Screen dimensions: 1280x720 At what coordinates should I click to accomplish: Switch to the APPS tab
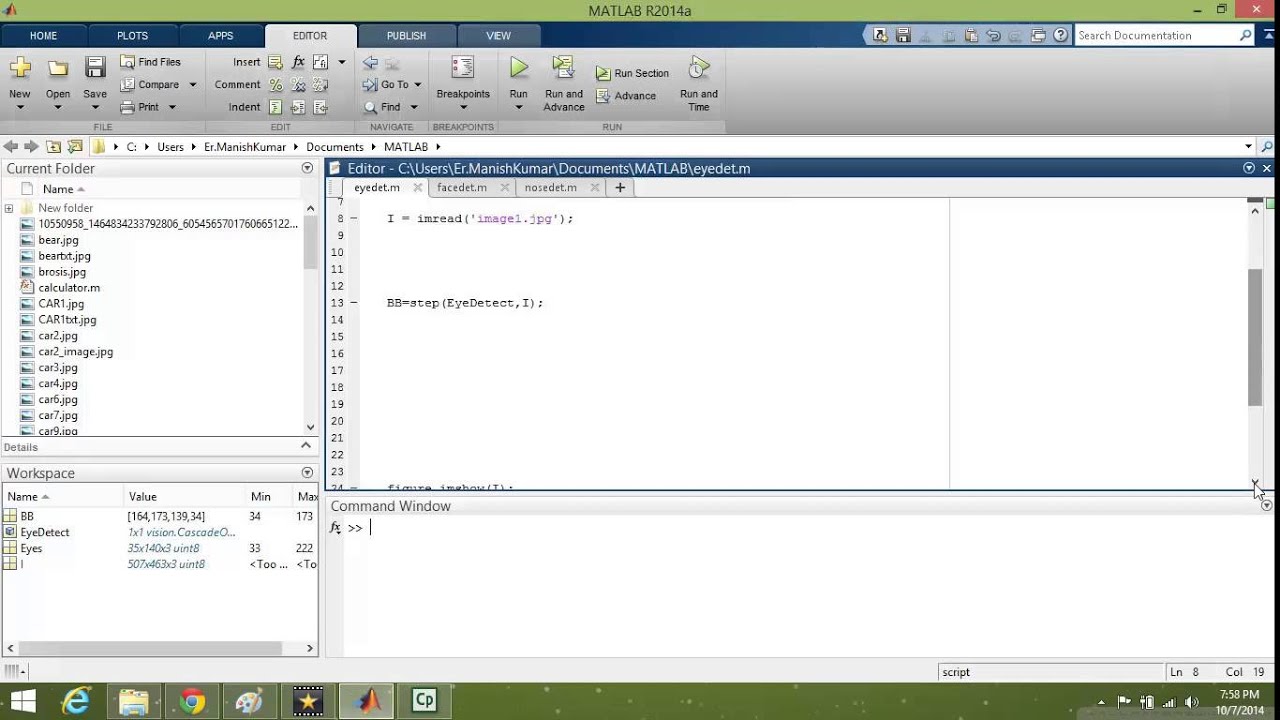point(220,35)
